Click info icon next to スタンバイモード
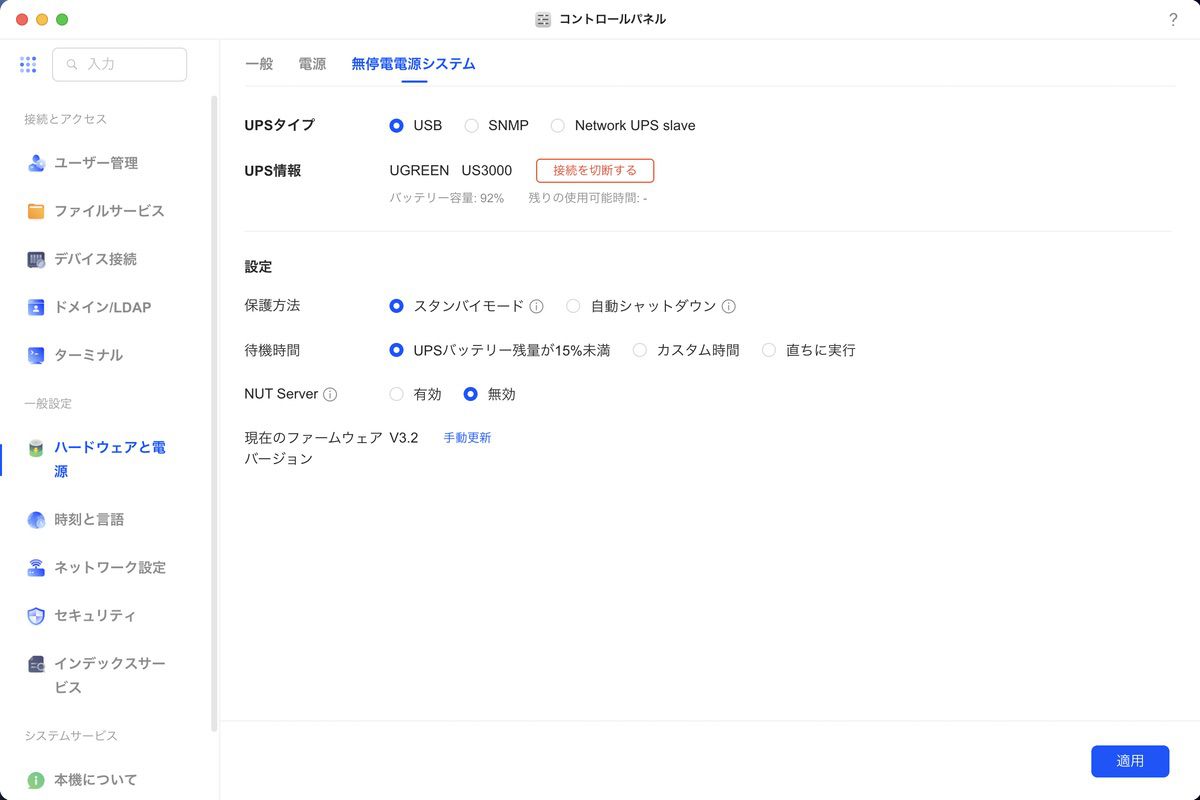 [x=537, y=306]
